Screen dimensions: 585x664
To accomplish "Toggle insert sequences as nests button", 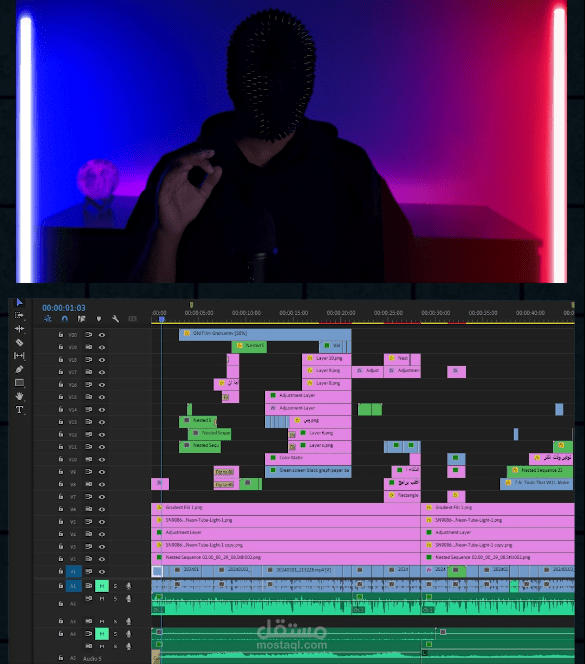I will 48,319.
